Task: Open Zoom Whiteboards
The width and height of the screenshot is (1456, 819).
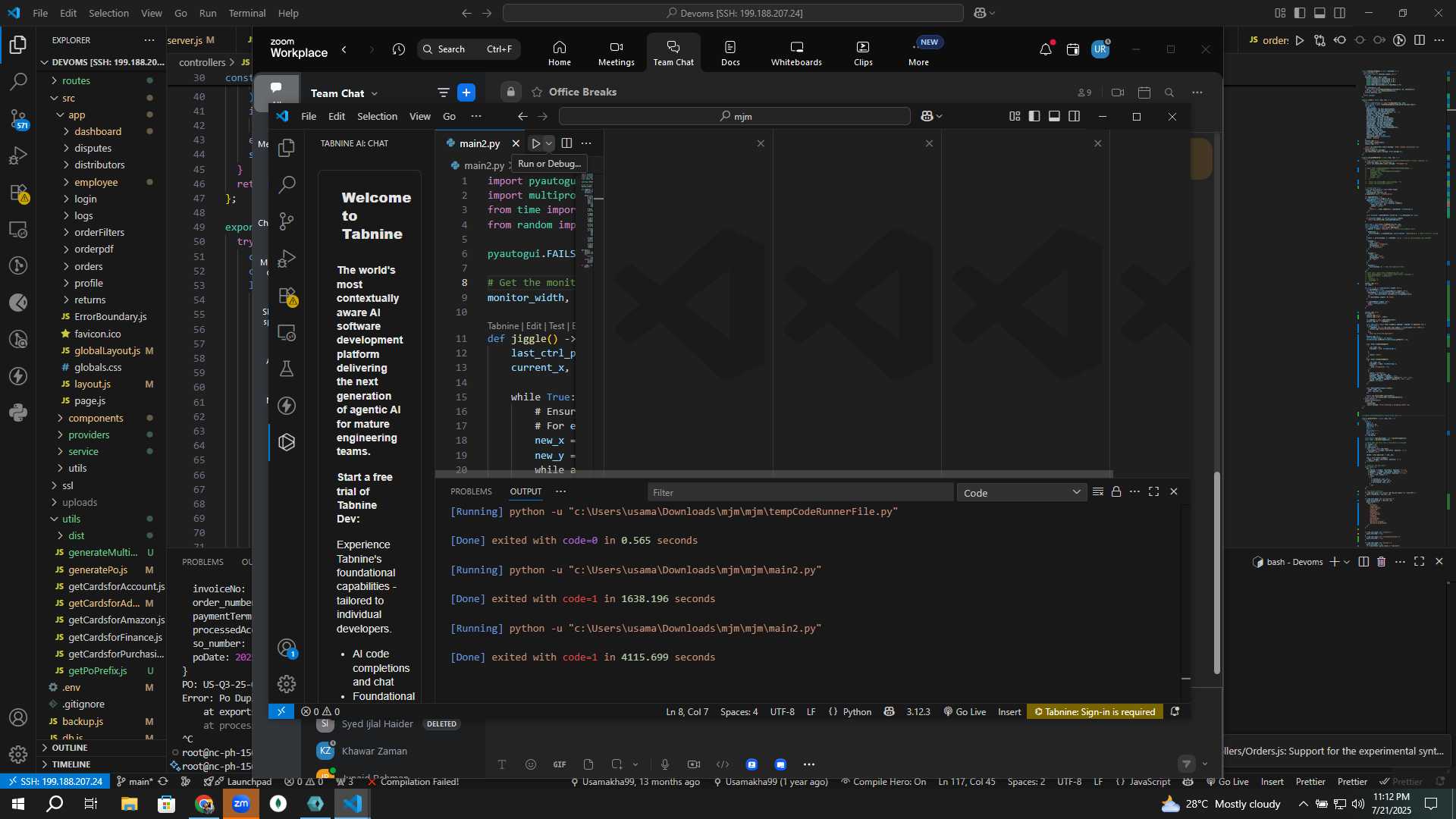Action: [x=796, y=53]
